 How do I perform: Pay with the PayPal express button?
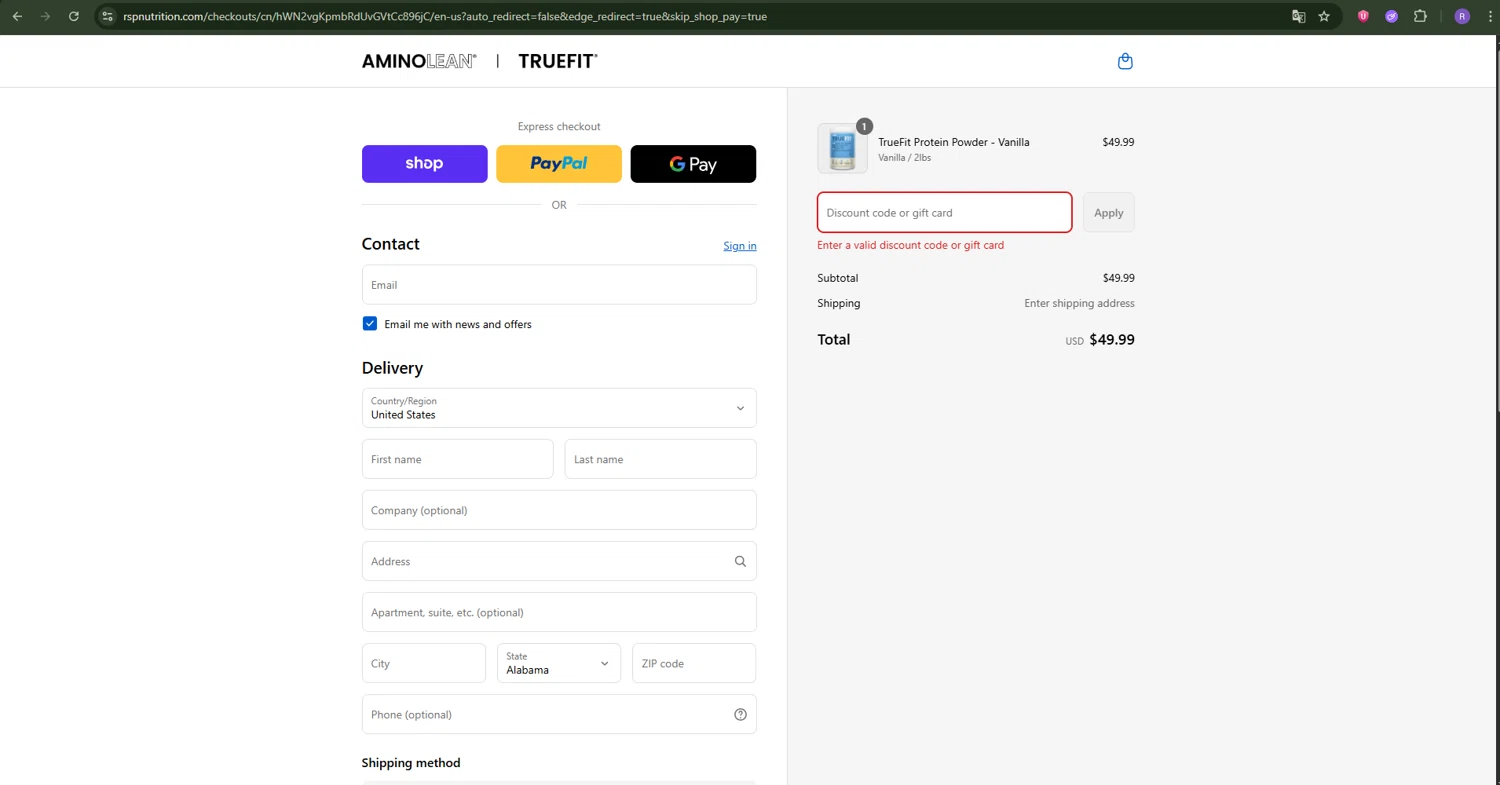tap(559, 164)
